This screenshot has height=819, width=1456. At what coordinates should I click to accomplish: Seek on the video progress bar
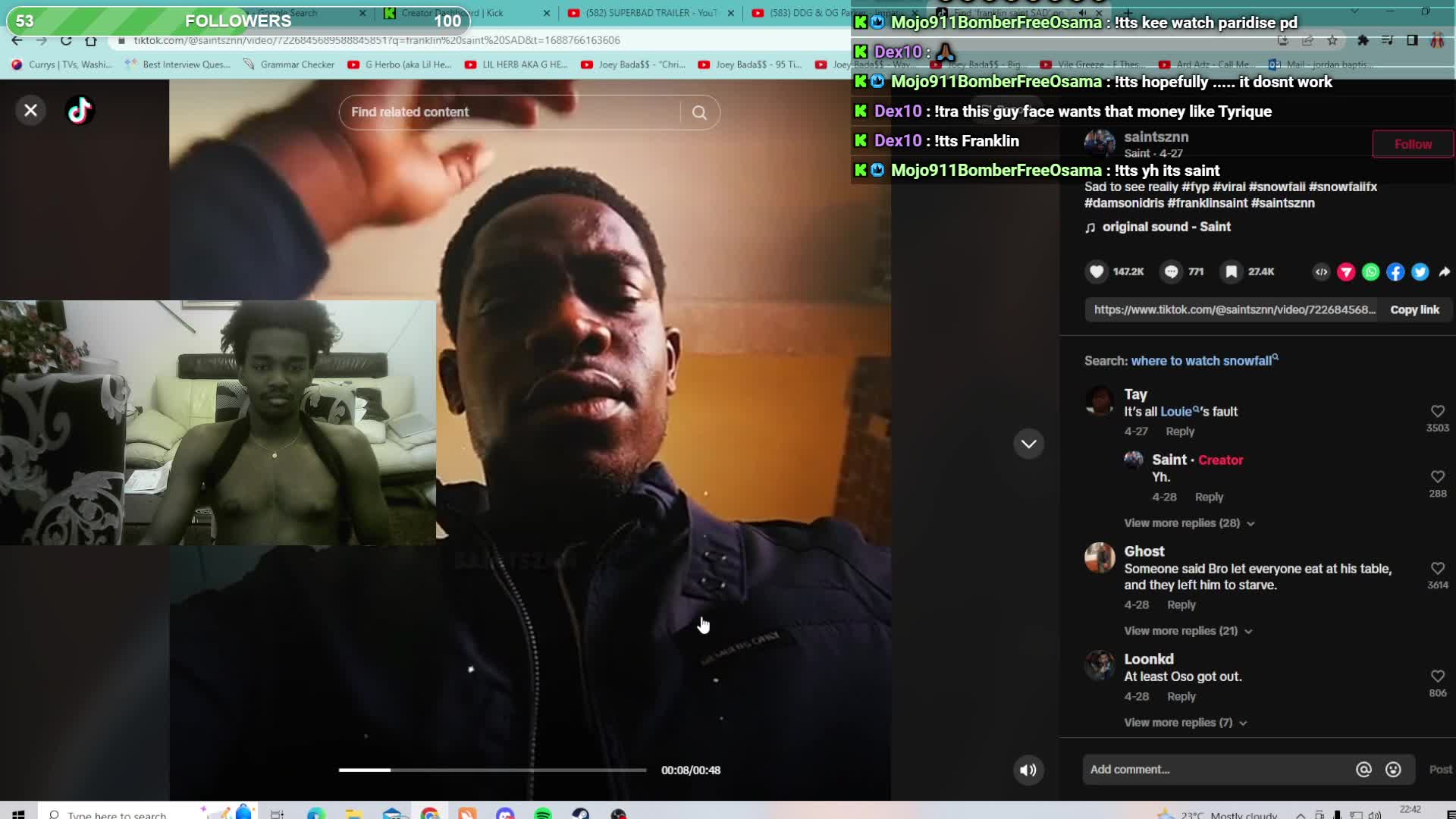tap(492, 770)
